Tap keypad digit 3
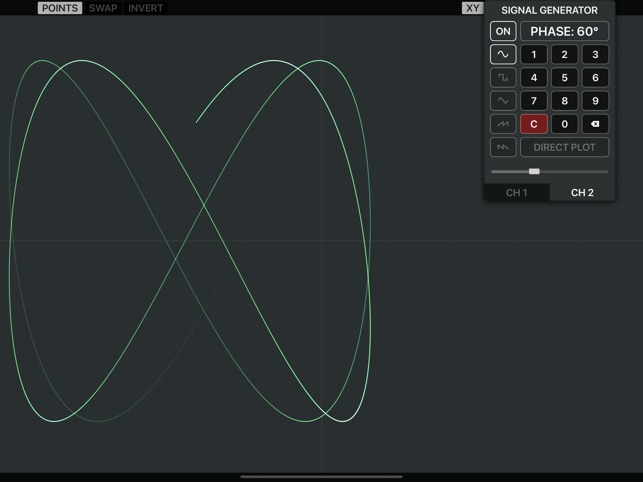Viewport: 643px width, 482px height. (595, 54)
